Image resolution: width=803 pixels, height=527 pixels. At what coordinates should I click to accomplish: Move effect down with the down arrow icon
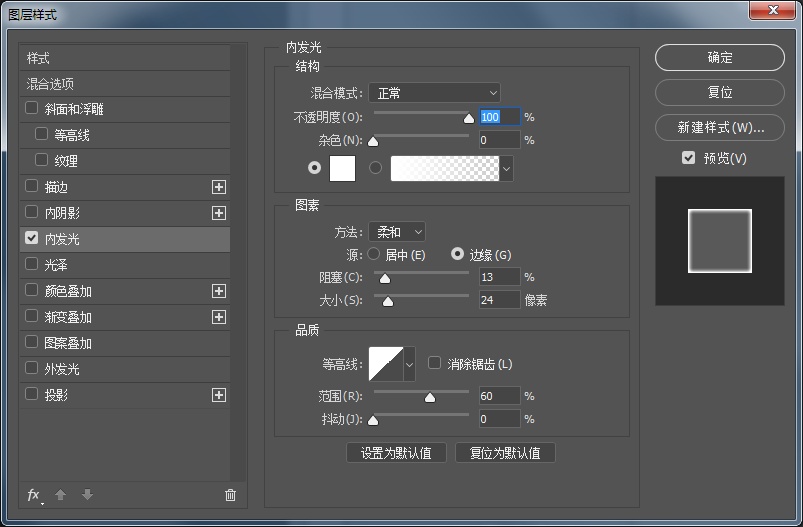pyautogui.click(x=88, y=494)
